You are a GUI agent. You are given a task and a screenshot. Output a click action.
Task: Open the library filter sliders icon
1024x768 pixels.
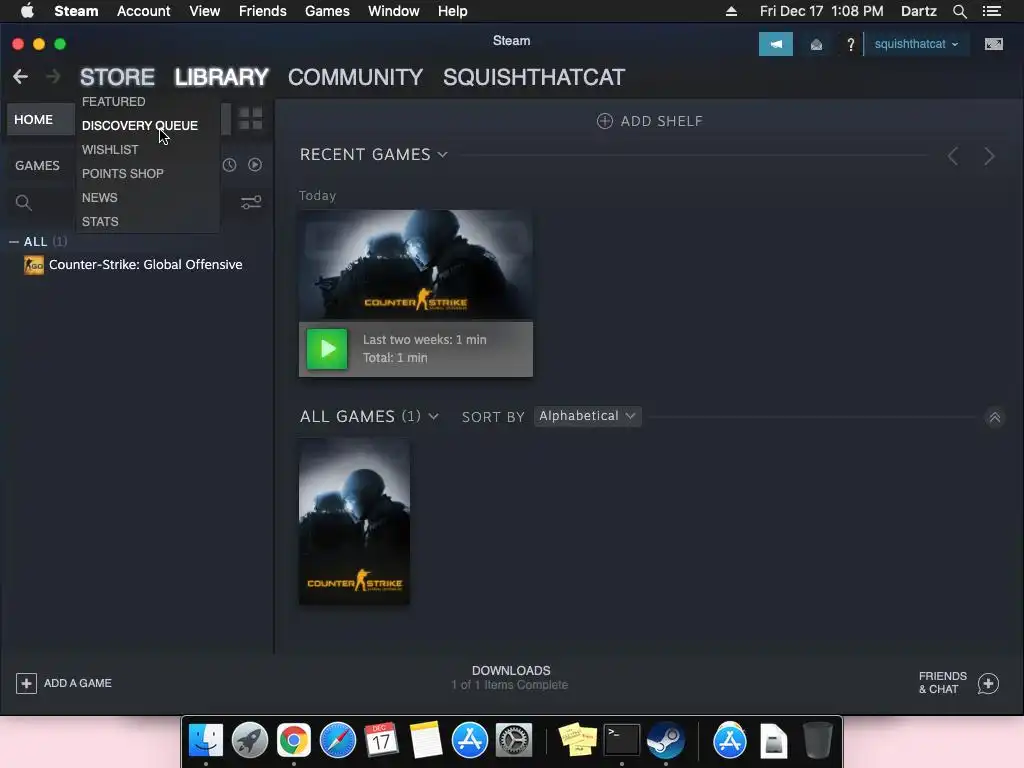251,202
